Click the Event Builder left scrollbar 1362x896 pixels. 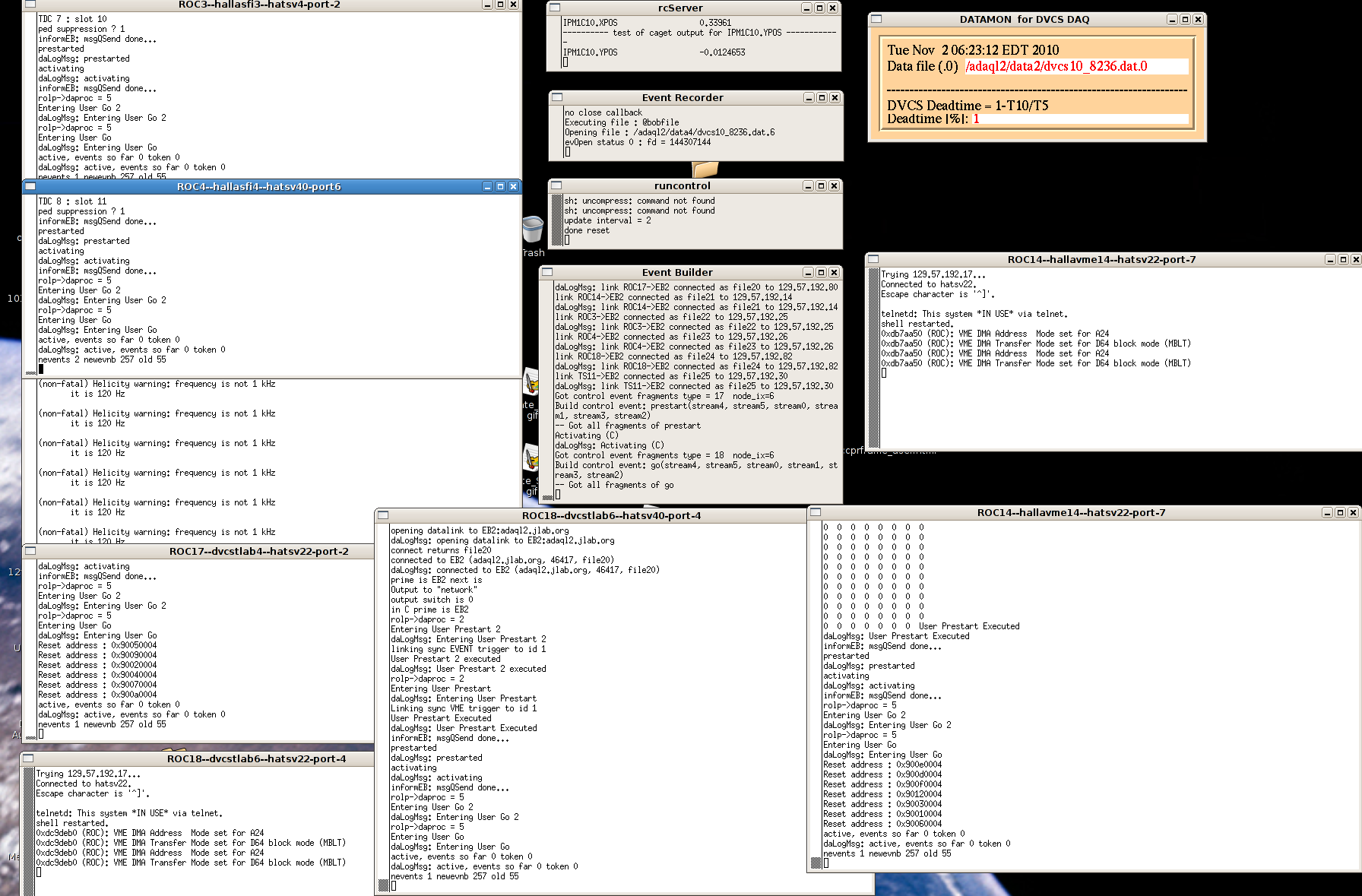coord(546,391)
